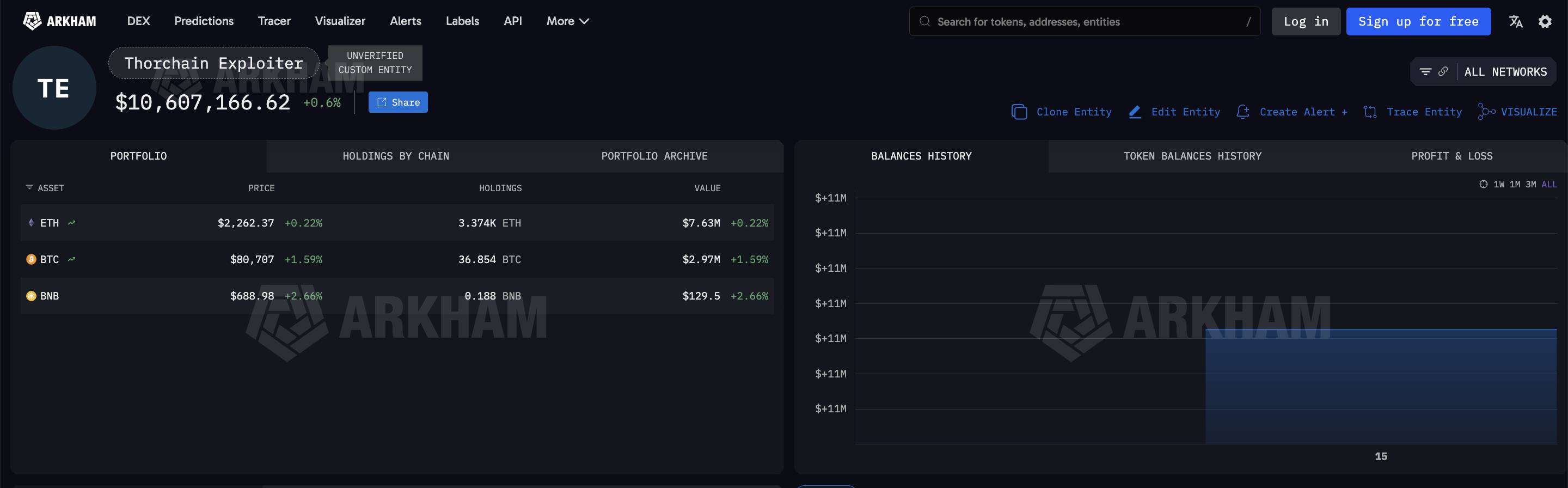The width and height of the screenshot is (1568, 488).
Task: Click the ETH asset row name
Action: [x=50, y=223]
